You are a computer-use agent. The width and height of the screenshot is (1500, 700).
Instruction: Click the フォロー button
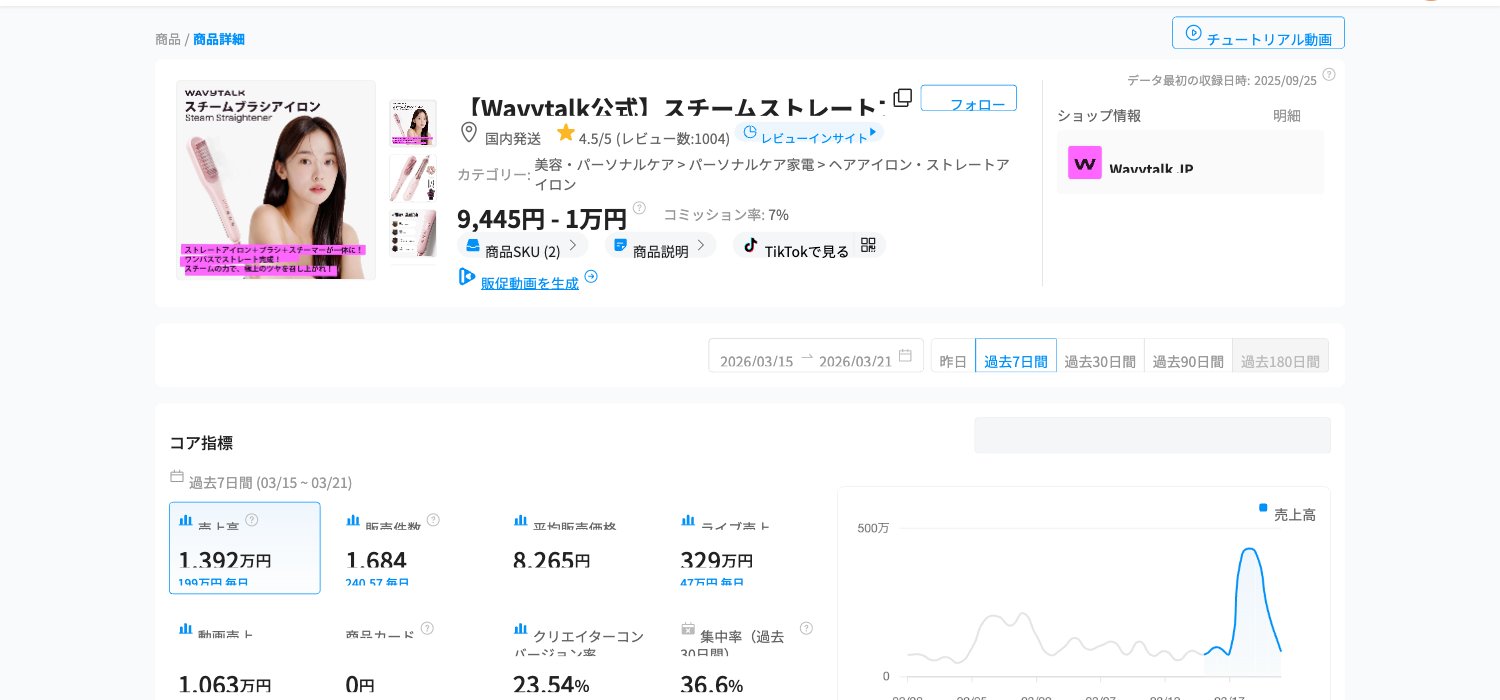969,98
